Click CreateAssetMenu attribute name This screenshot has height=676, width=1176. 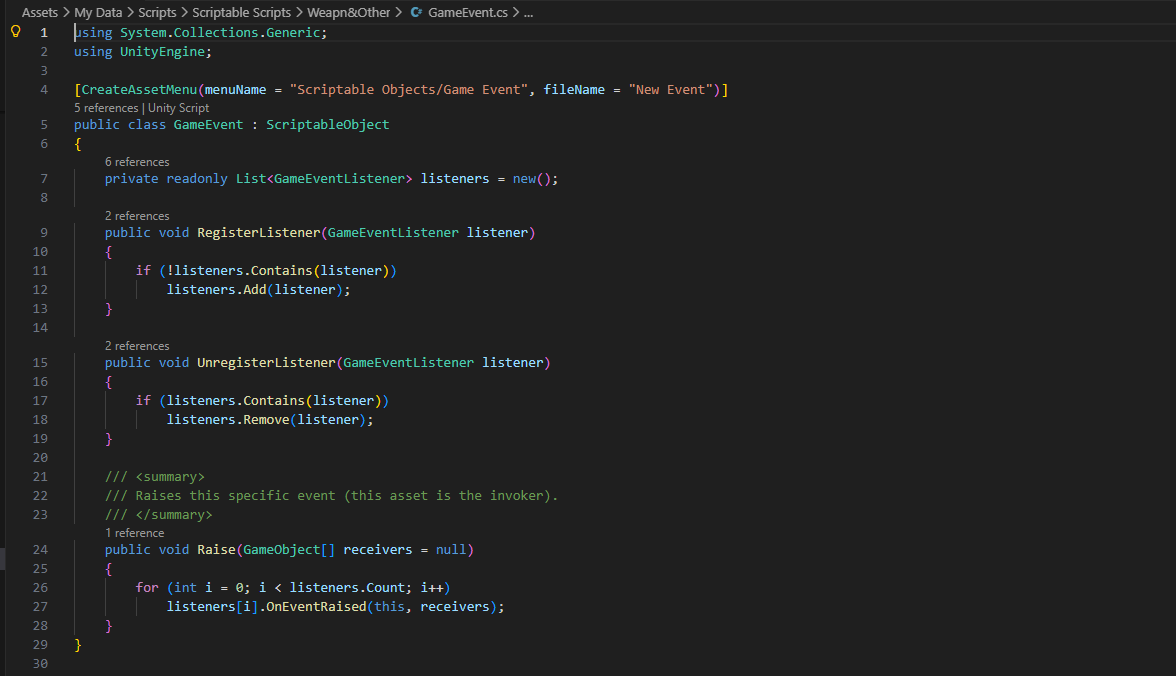pos(139,89)
